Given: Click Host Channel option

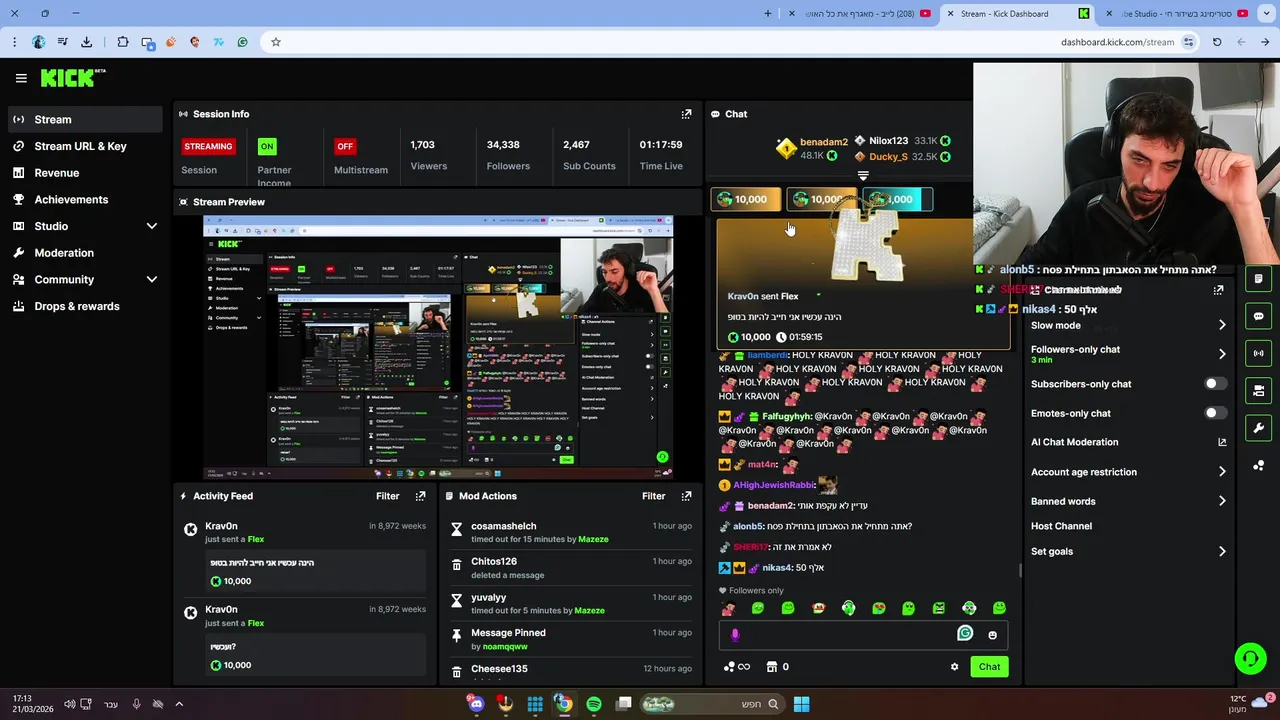Looking at the screenshot, I should pos(1061,526).
